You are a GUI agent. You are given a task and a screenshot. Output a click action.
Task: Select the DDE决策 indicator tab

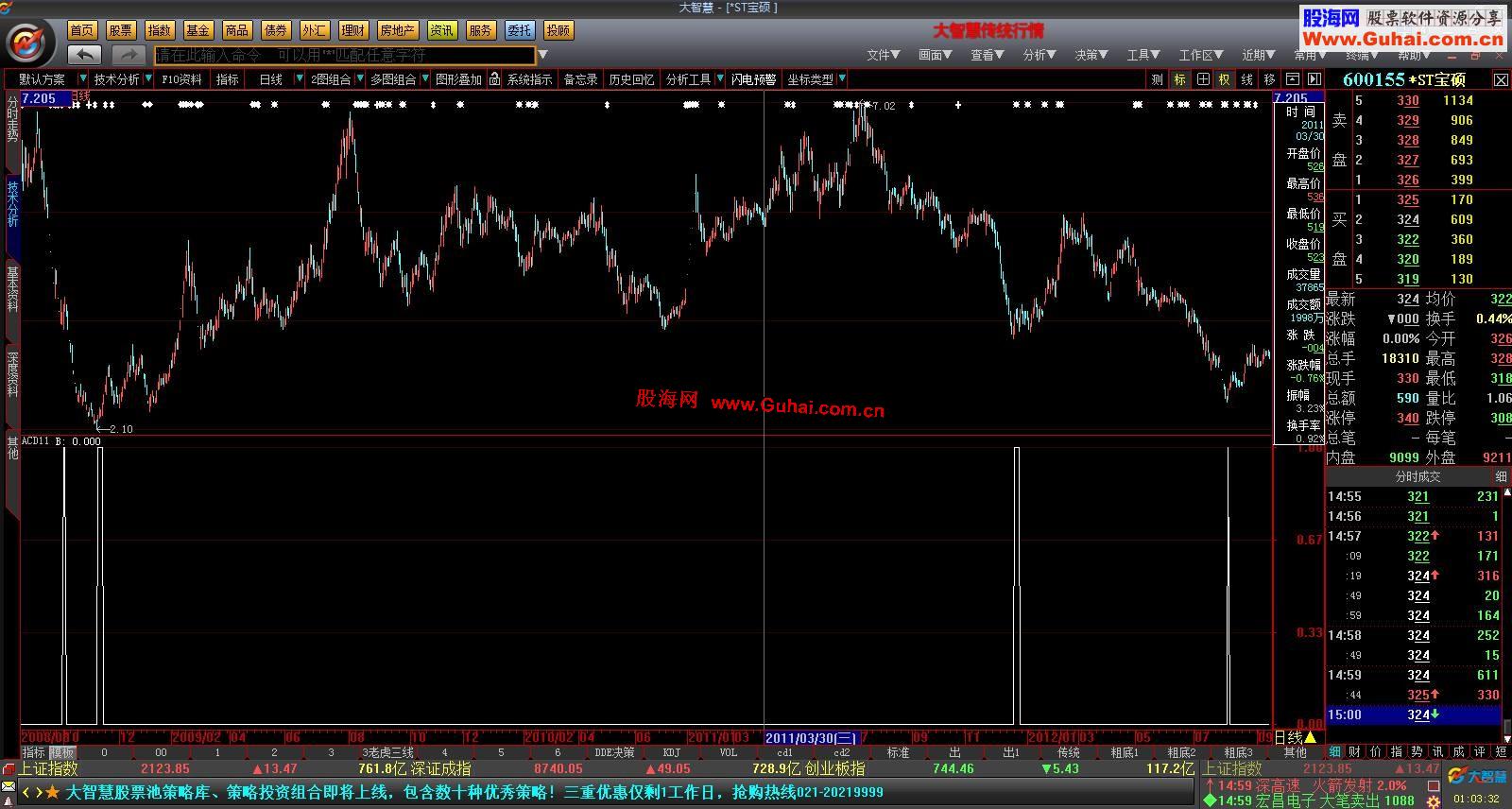614,753
